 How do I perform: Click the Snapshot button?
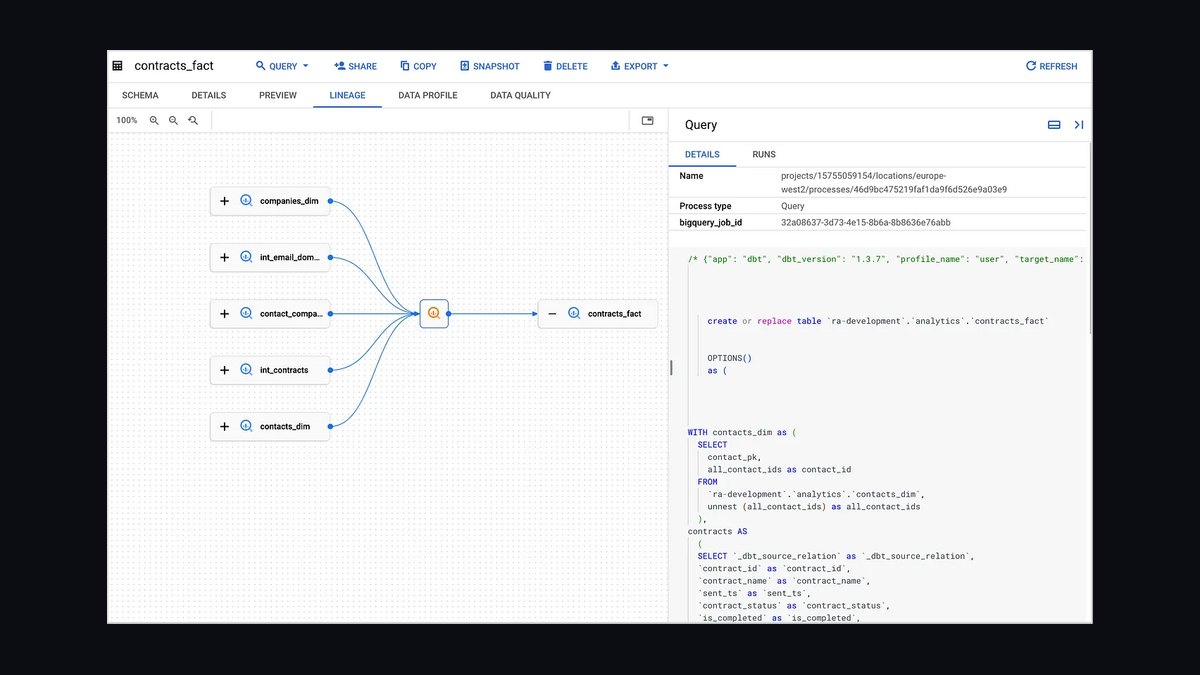(490, 66)
